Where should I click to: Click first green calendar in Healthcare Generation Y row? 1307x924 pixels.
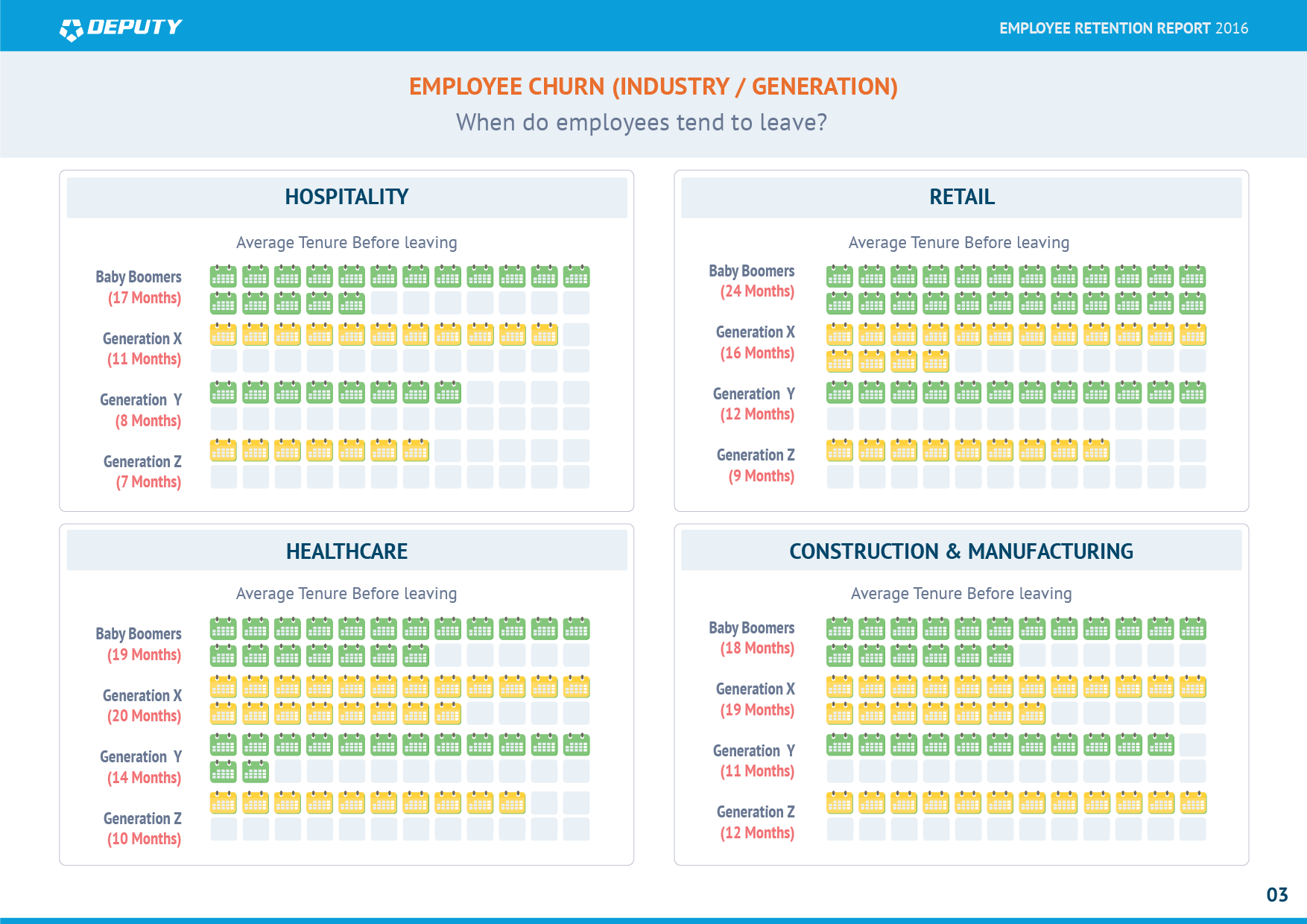223,744
